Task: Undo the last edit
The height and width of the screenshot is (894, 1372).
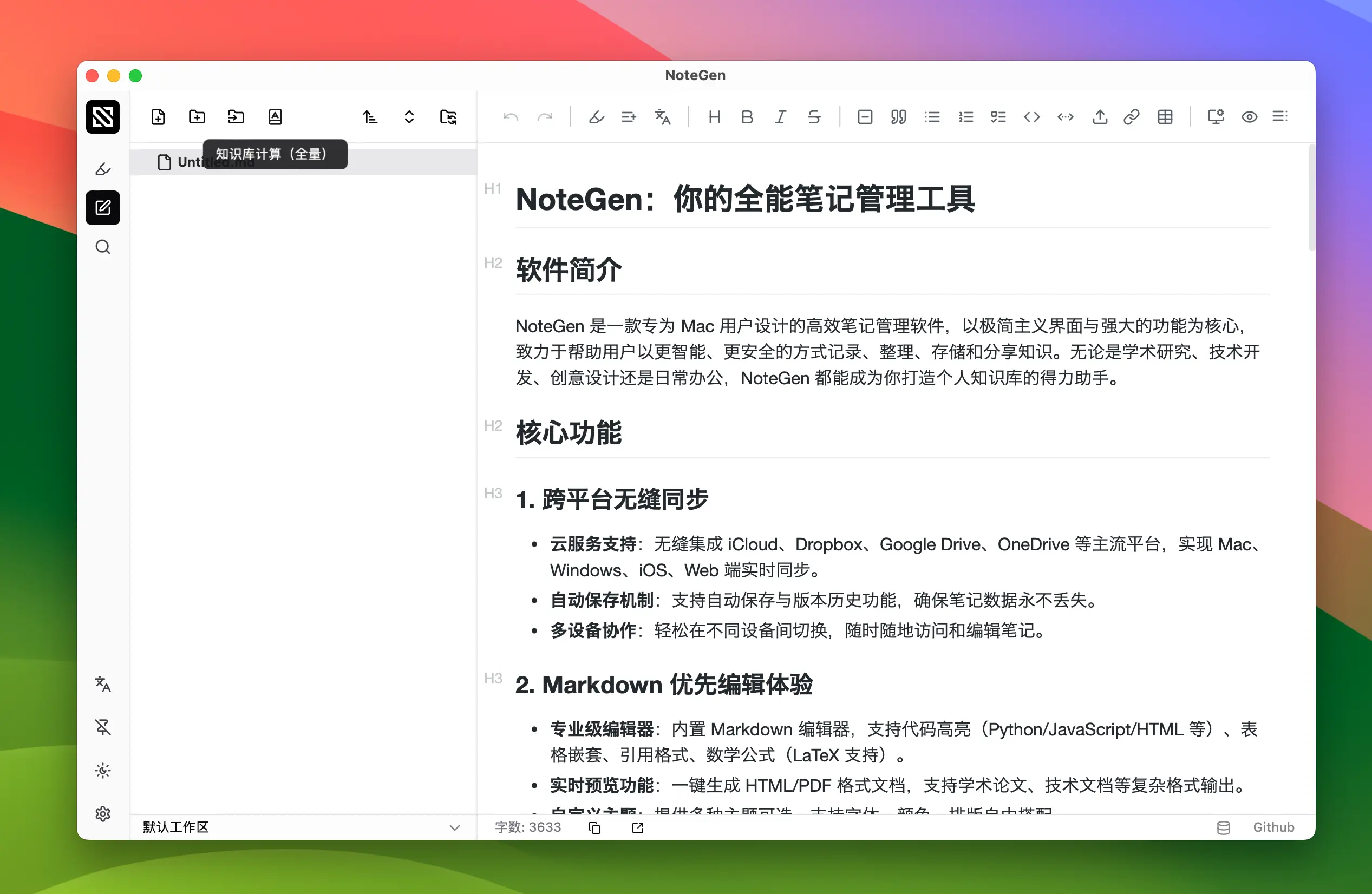Action: [511, 117]
